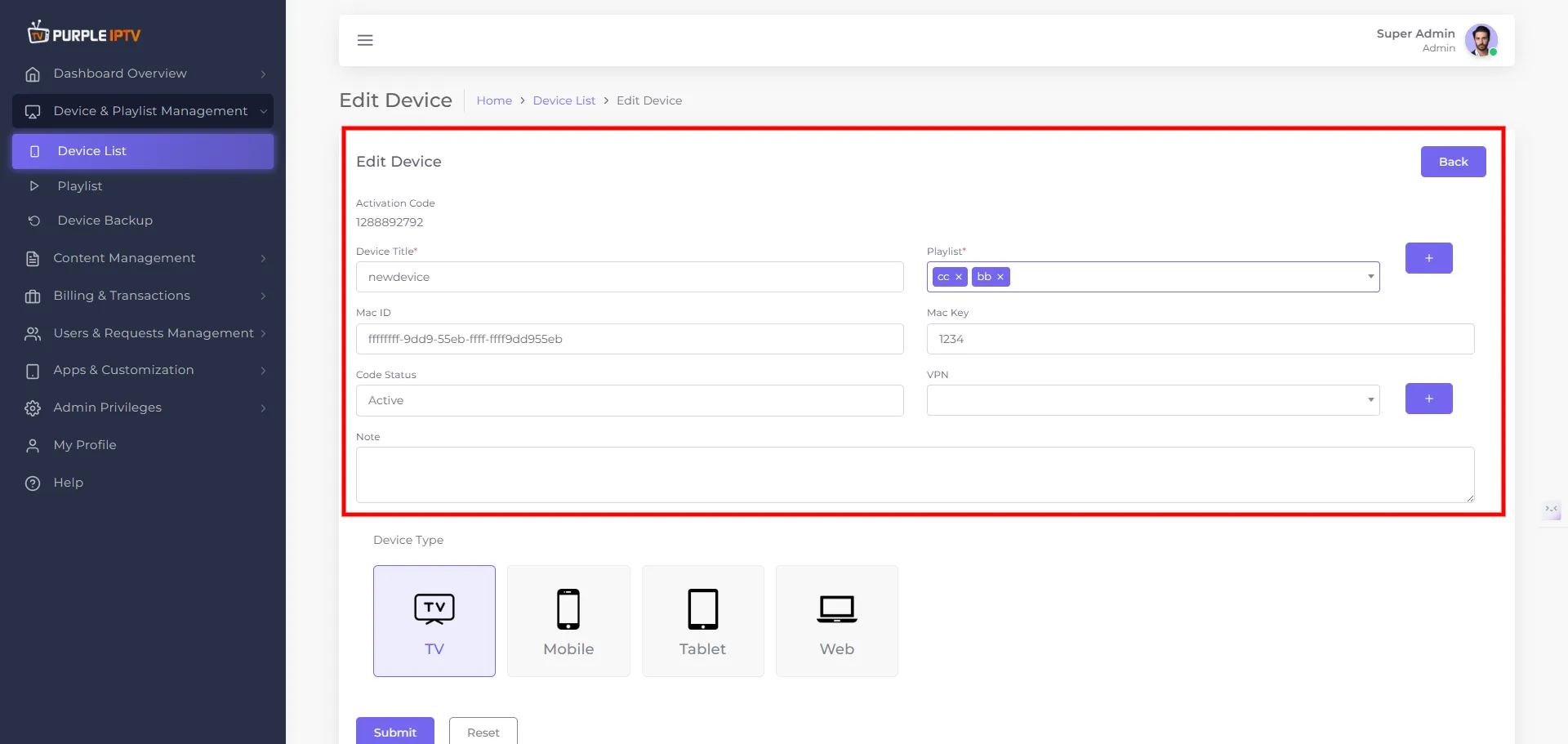Click the Dashboard Overview home icon
This screenshot has height=744, width=1568.
(33, 74)
